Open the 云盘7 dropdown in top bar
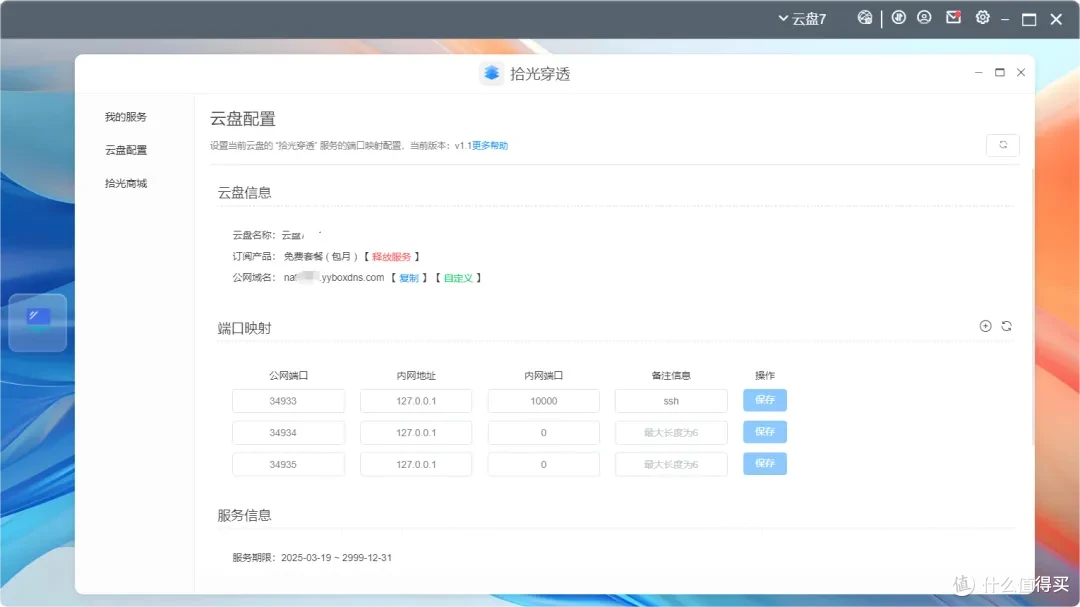The image size is (1080, 607). (802, 19)
